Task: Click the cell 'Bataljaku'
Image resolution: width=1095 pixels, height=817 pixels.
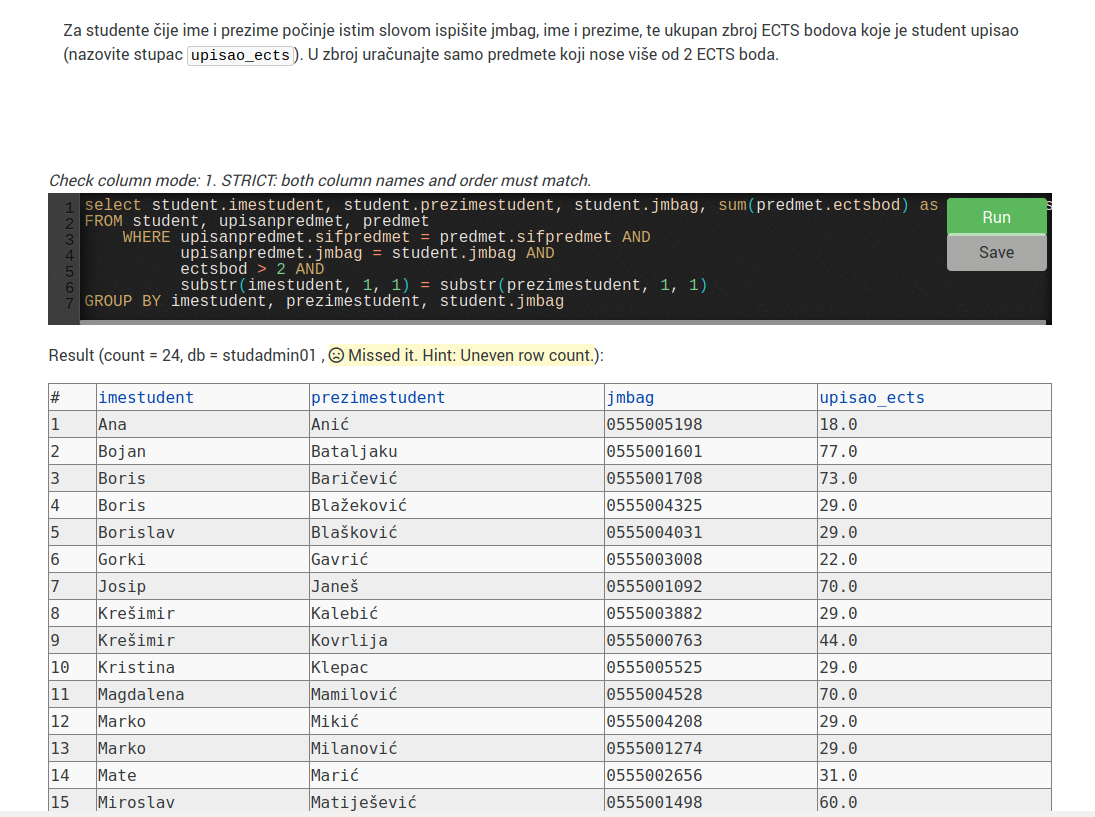Action: click(457, 452)
